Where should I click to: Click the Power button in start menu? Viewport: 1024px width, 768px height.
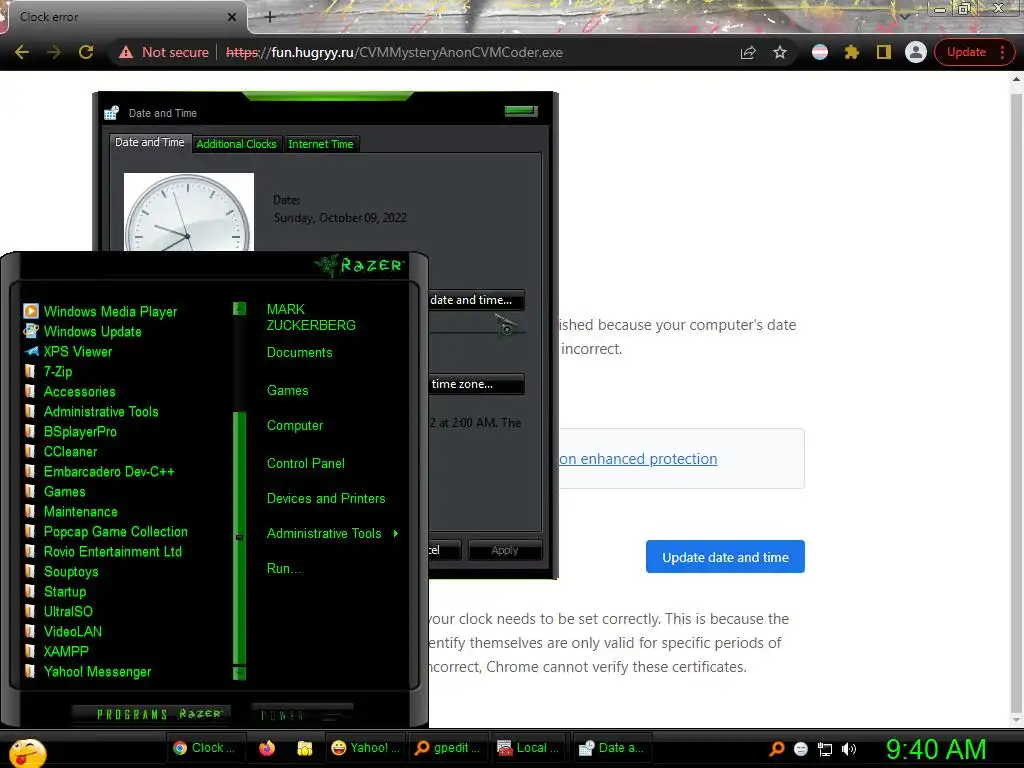[301, 714]
